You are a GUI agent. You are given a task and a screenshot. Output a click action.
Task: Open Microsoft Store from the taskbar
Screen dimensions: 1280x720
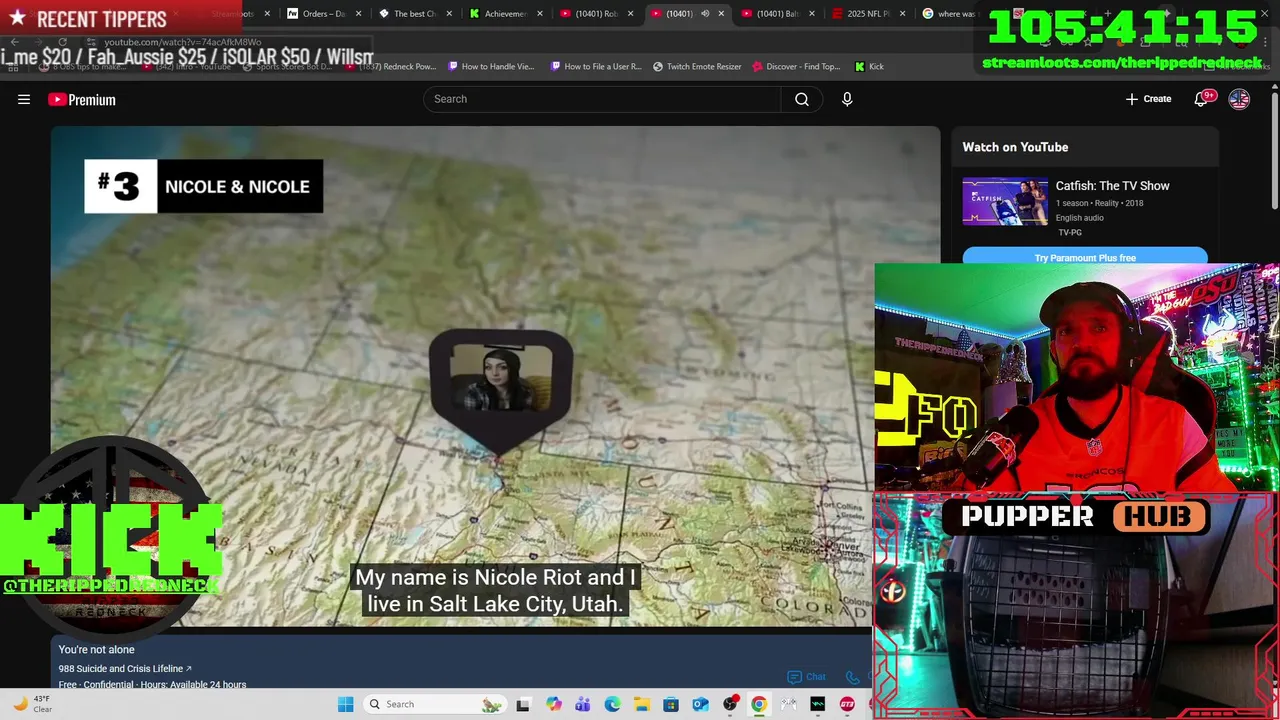(671, 704)
